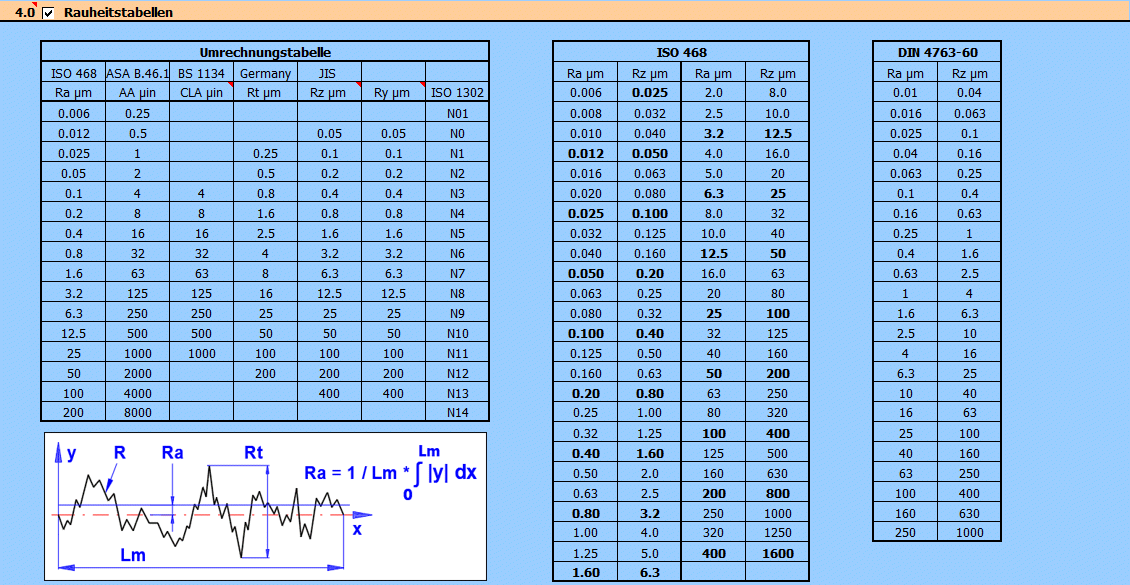Click the JIS column header cell
Image resolution: width=1130 pixels, height=585 pixels.
[x=329, y=73]
